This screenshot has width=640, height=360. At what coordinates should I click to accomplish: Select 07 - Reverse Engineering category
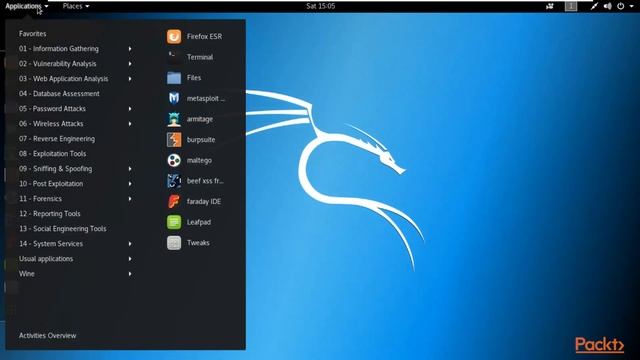coord(57,139)
